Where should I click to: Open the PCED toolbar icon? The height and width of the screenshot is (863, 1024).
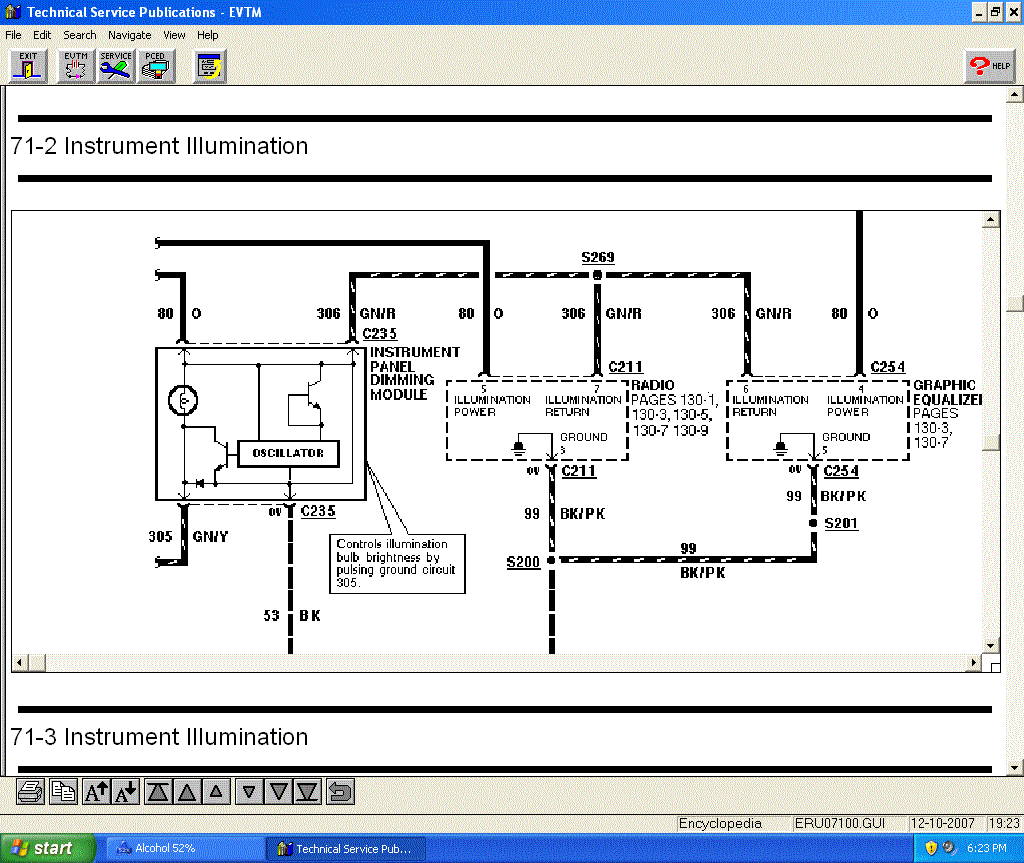[155, 67]
